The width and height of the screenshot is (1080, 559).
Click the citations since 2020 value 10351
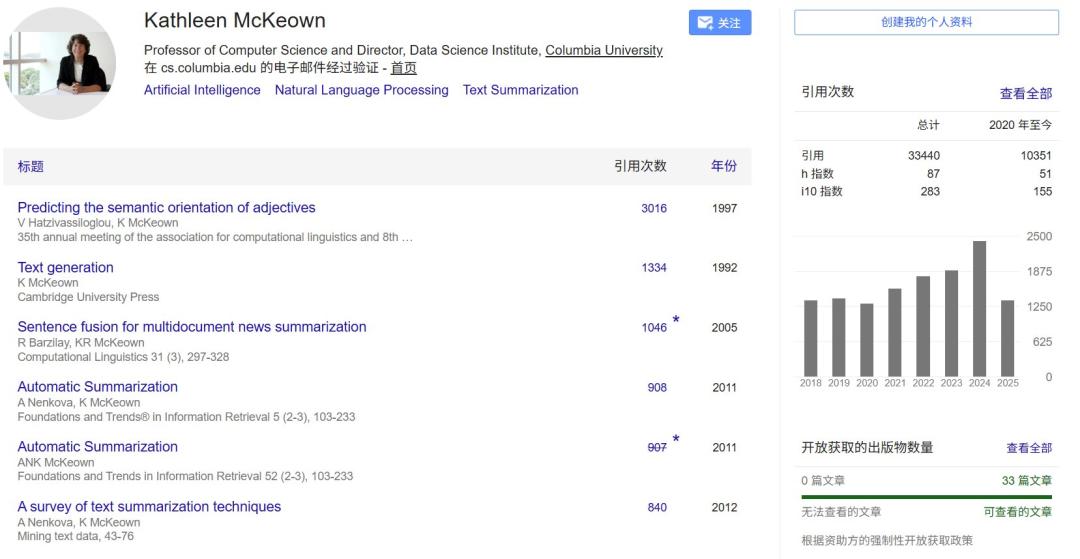coord(1036,156)
